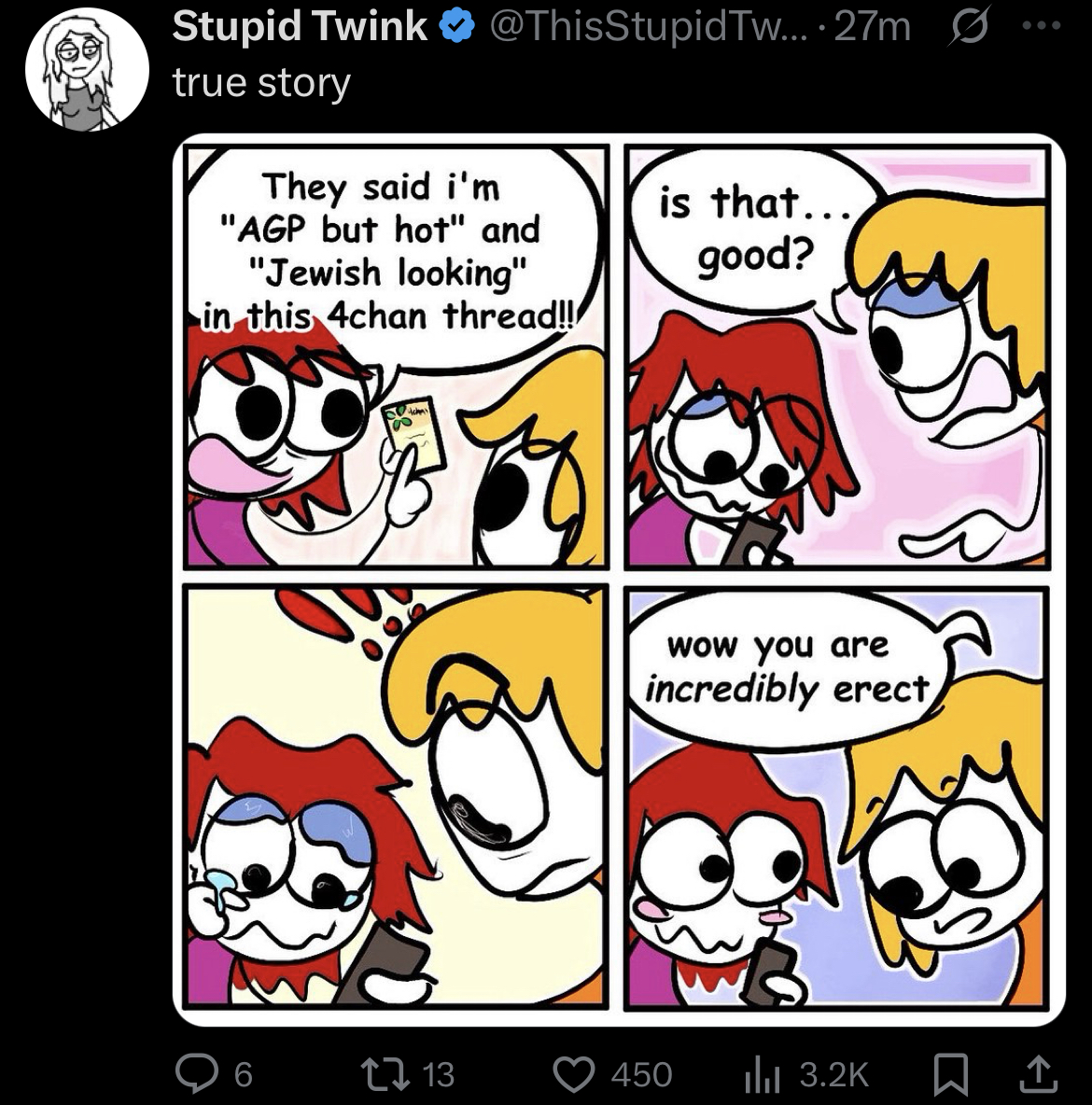
Task: Open the first comic panel about 4chan thread
Action: pyautogui.click(x=396, y=357)
